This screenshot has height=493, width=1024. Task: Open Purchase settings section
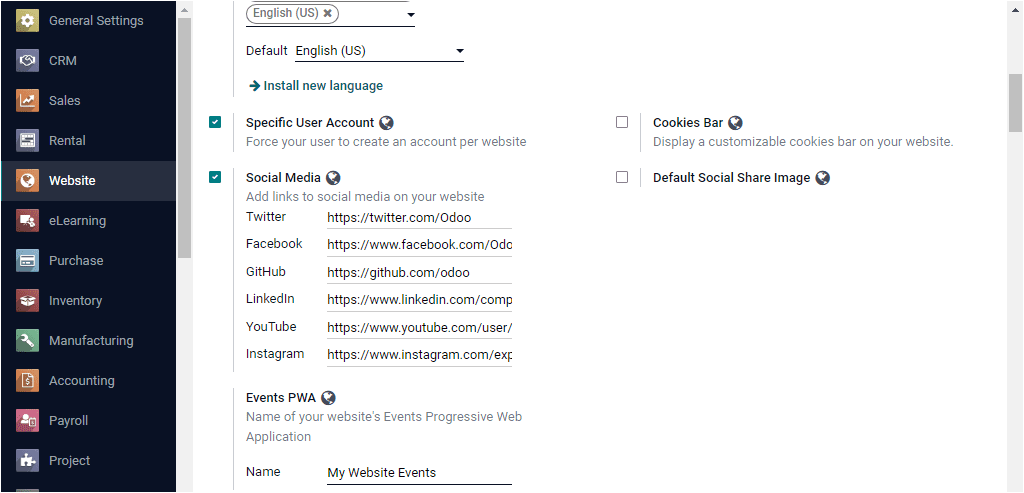point(88,261)
